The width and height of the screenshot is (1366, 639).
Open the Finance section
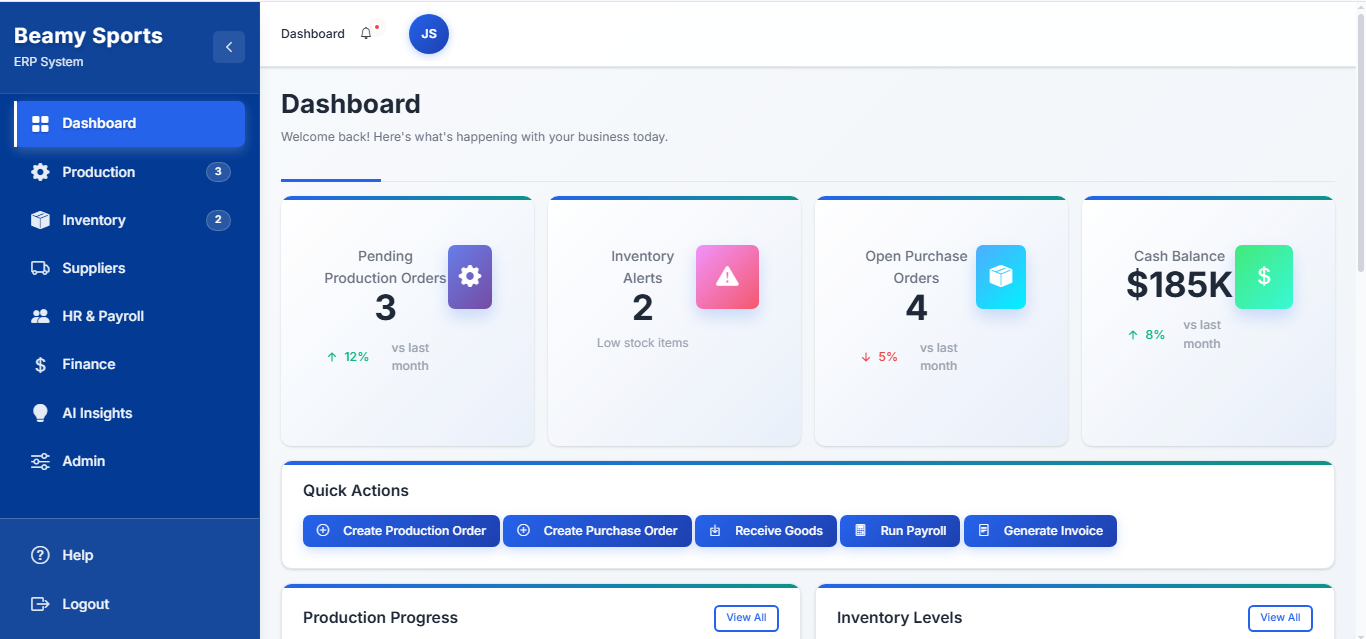click(x=130, y=365)
